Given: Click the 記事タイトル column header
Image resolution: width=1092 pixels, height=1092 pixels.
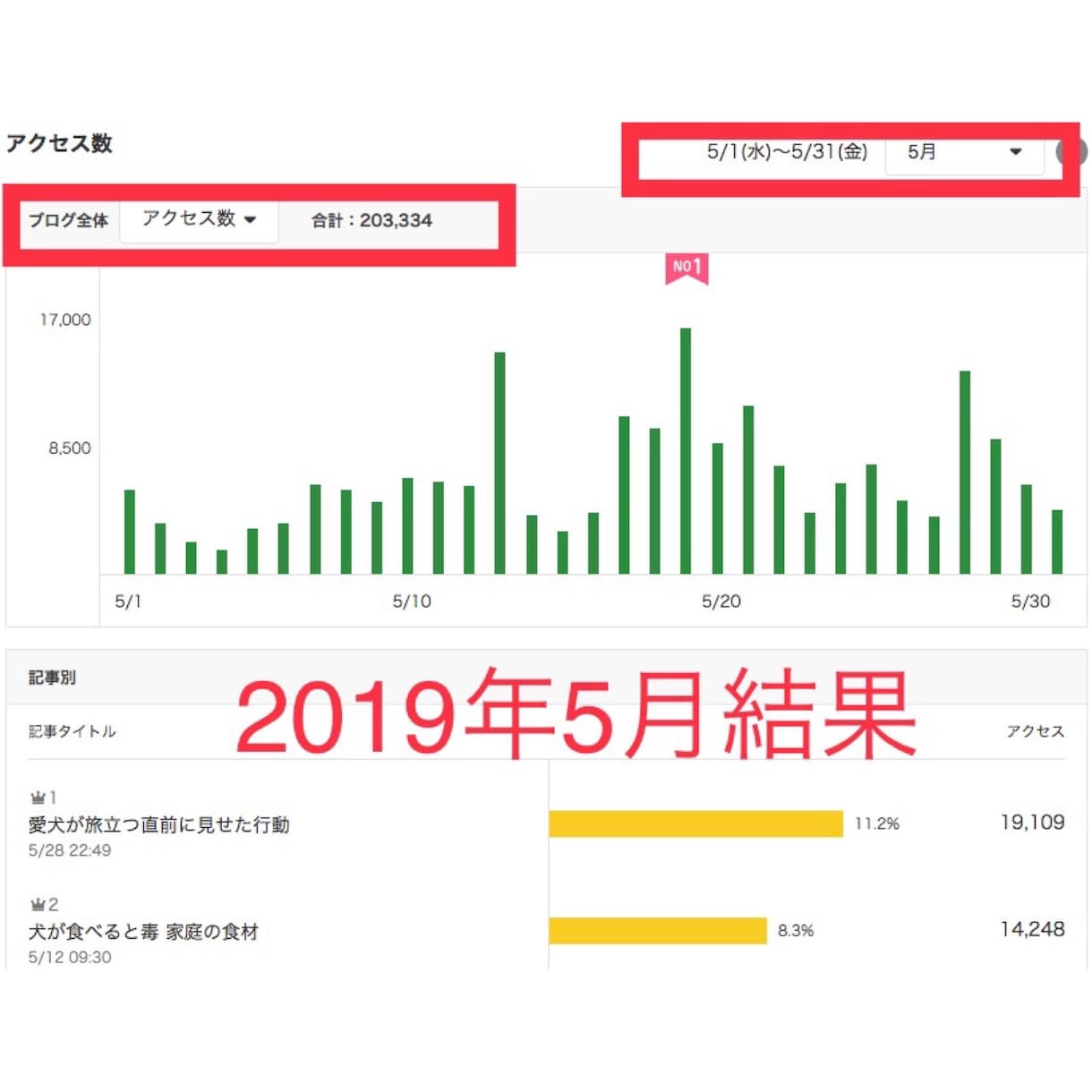Looking at the screenshot, I should pos(73,731).
